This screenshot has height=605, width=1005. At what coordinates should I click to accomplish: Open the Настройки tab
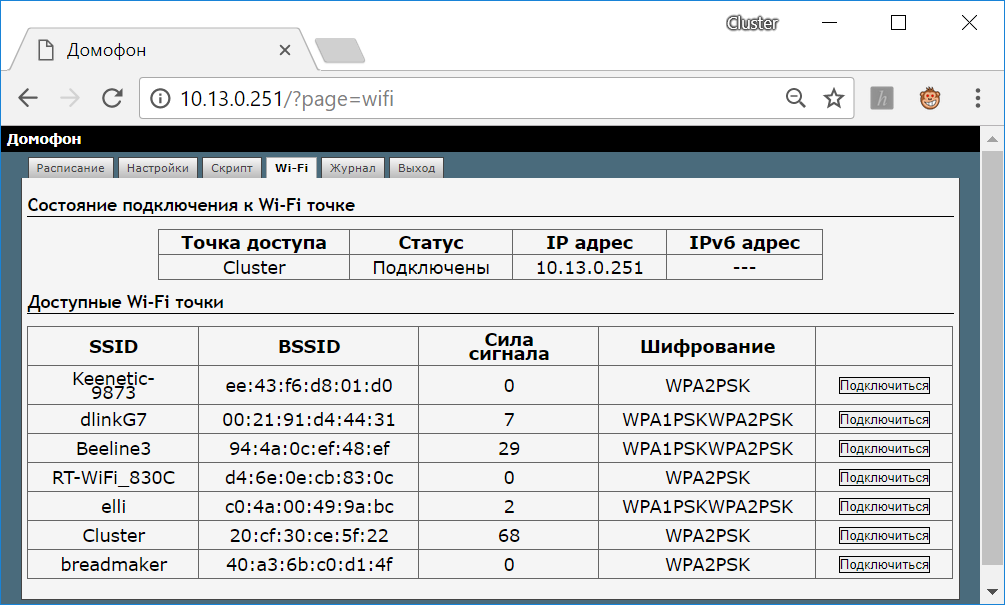point(158,167)
